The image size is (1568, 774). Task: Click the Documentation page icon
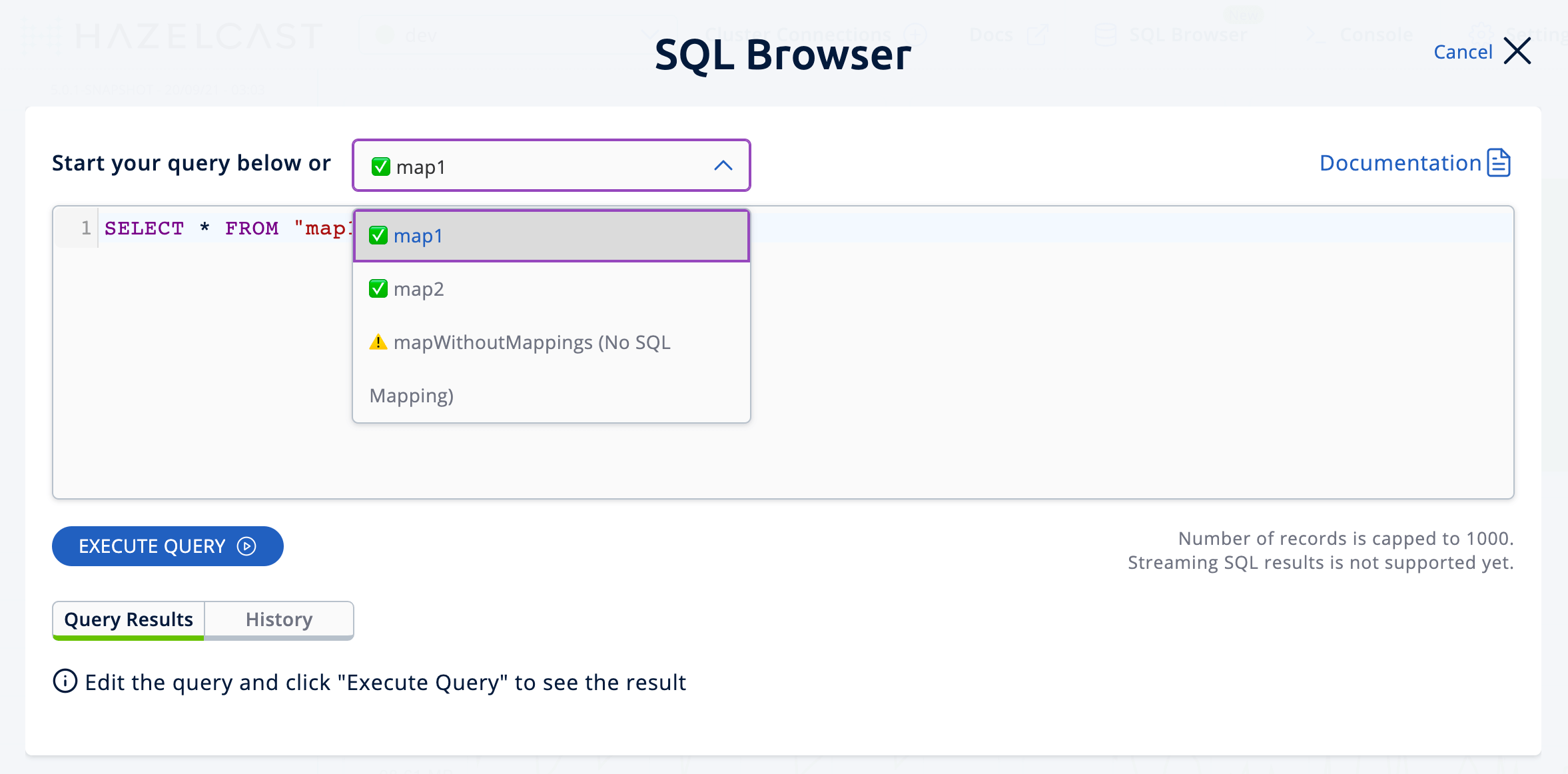pyautogui.click(x=1498, y=162)
